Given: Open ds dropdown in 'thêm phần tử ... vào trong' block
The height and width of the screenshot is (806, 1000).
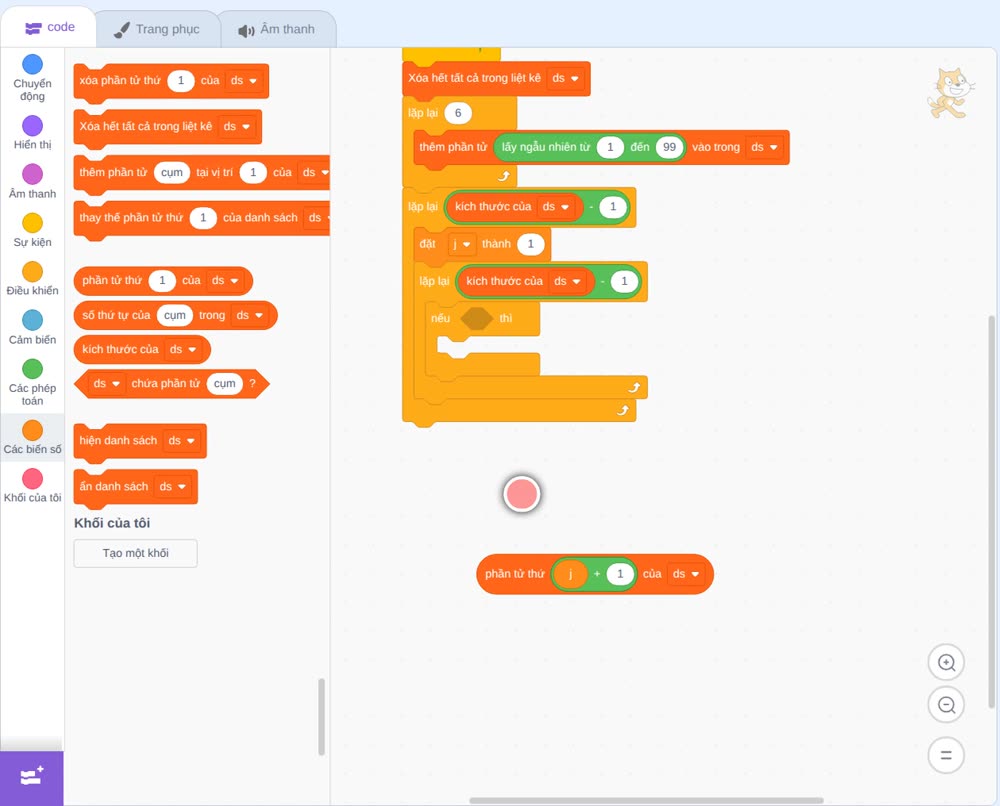Looking at the screenshot, I should point(764,147).
